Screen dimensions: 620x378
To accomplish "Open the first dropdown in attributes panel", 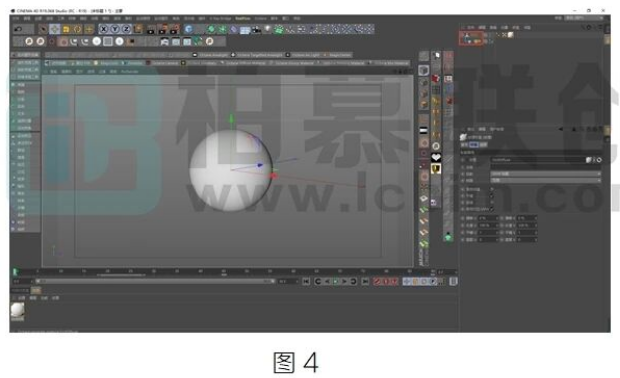I will click(x=546, y=174).
